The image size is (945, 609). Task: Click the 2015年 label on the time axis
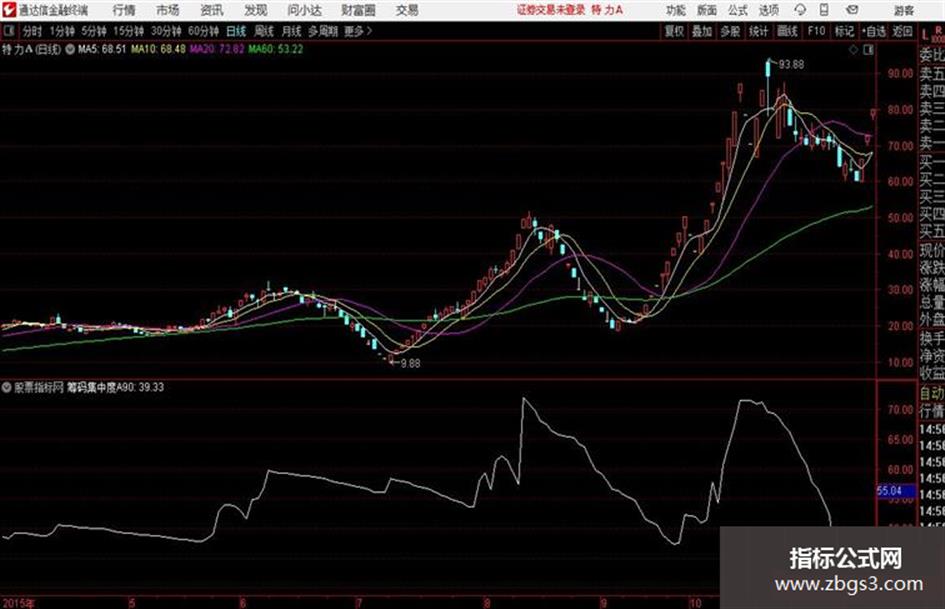[19, 603]
